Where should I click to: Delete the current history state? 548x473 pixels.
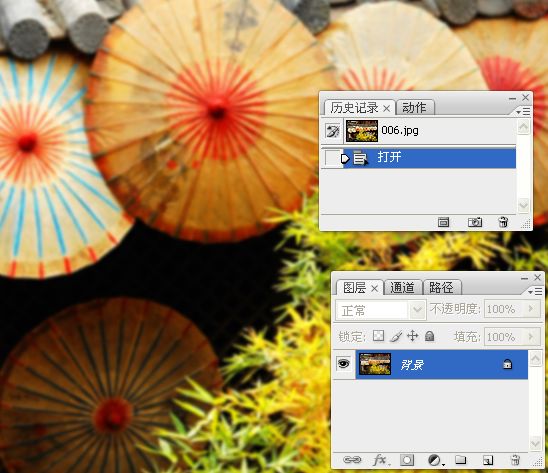point(503,222)
